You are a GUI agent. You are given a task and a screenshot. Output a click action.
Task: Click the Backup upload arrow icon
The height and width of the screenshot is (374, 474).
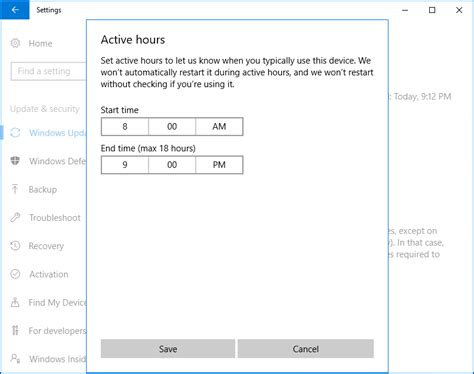click(15, 189)
